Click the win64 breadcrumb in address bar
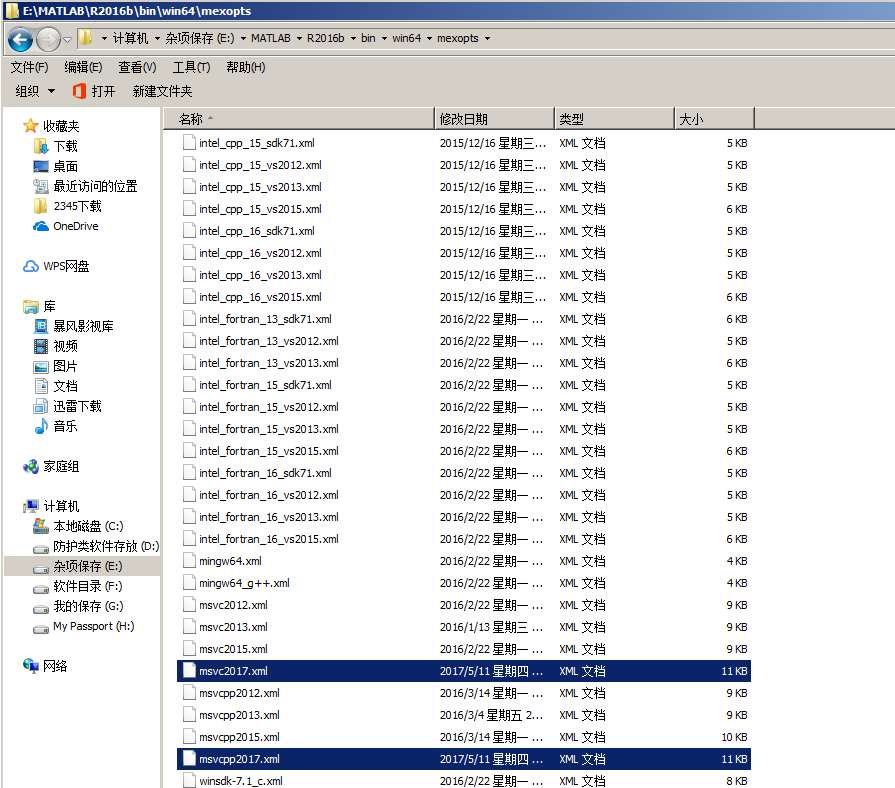Image resolution: width=895 pixels, height=788 pixels. click(406, 38)
